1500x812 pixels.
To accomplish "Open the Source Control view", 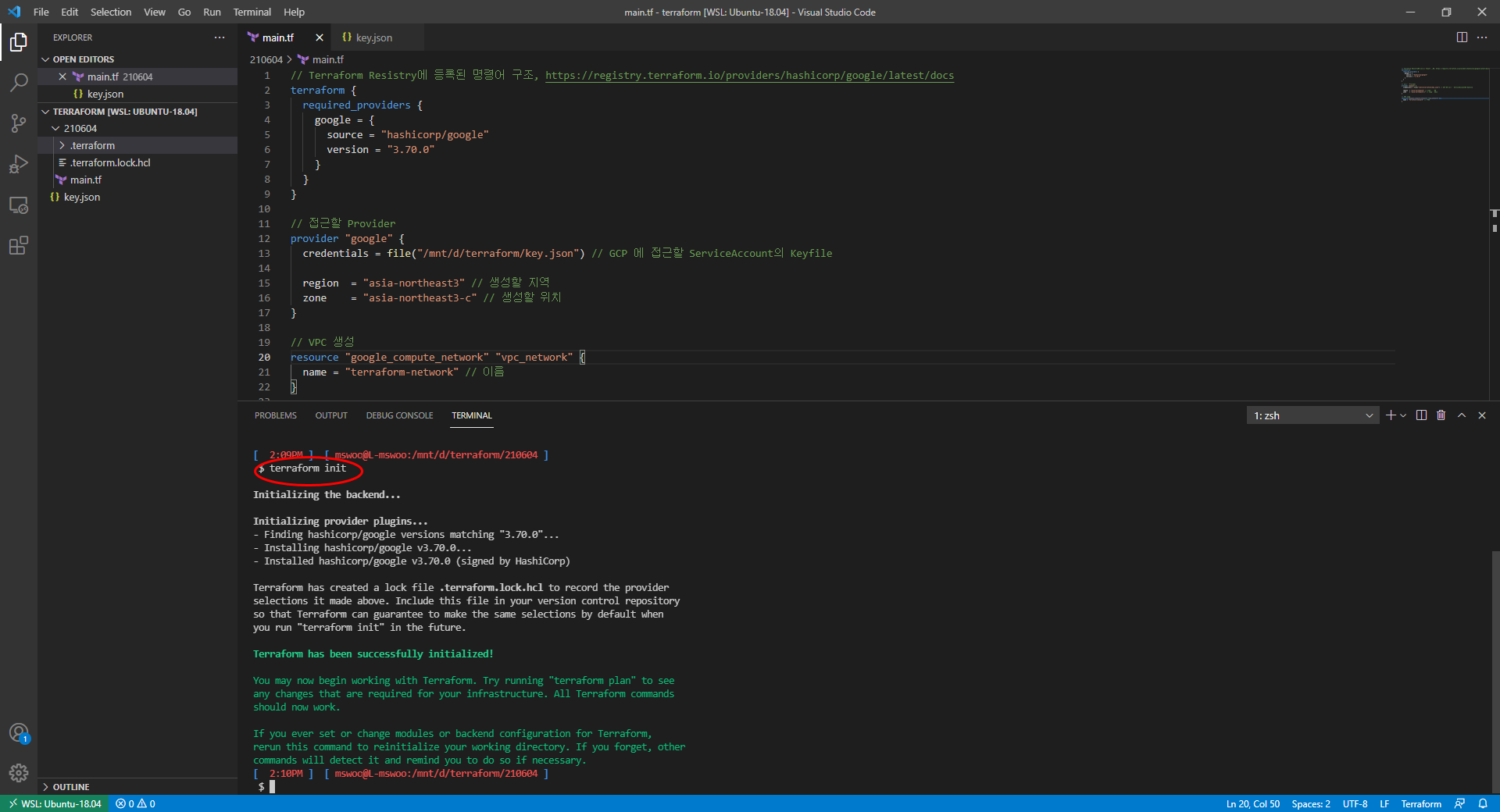I will 19,123.
